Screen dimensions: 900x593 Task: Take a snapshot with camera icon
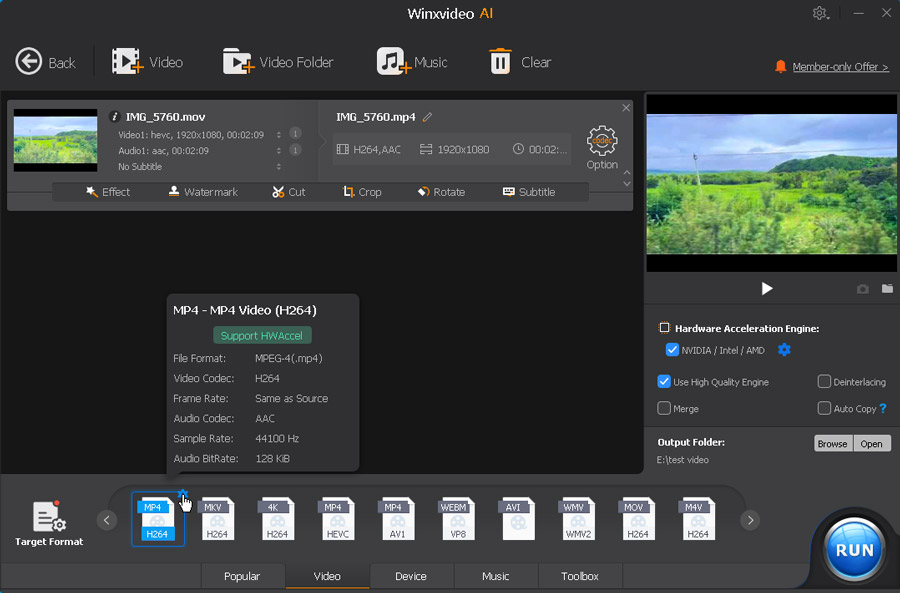point(863,289)
